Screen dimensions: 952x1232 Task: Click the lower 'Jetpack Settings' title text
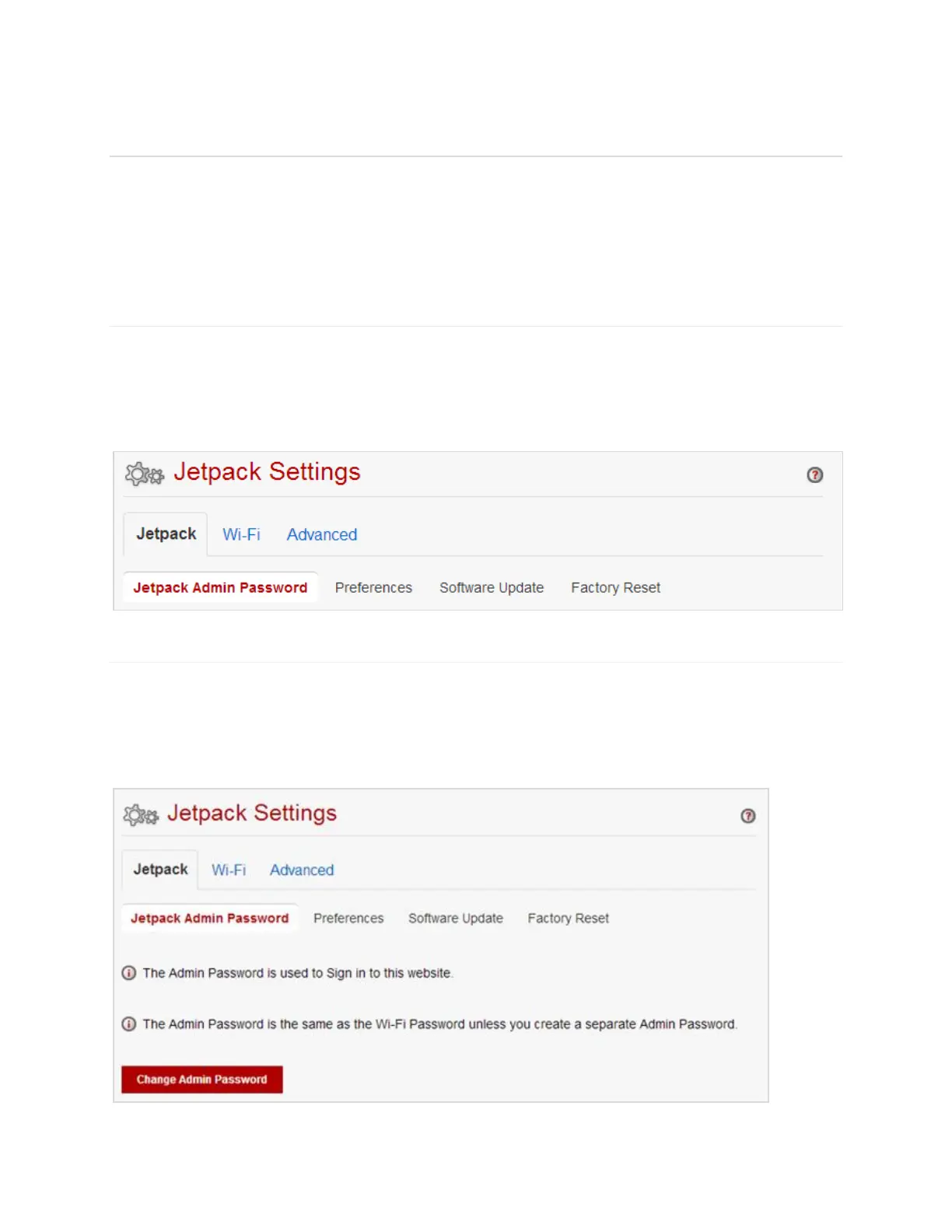tap(252, 814)
